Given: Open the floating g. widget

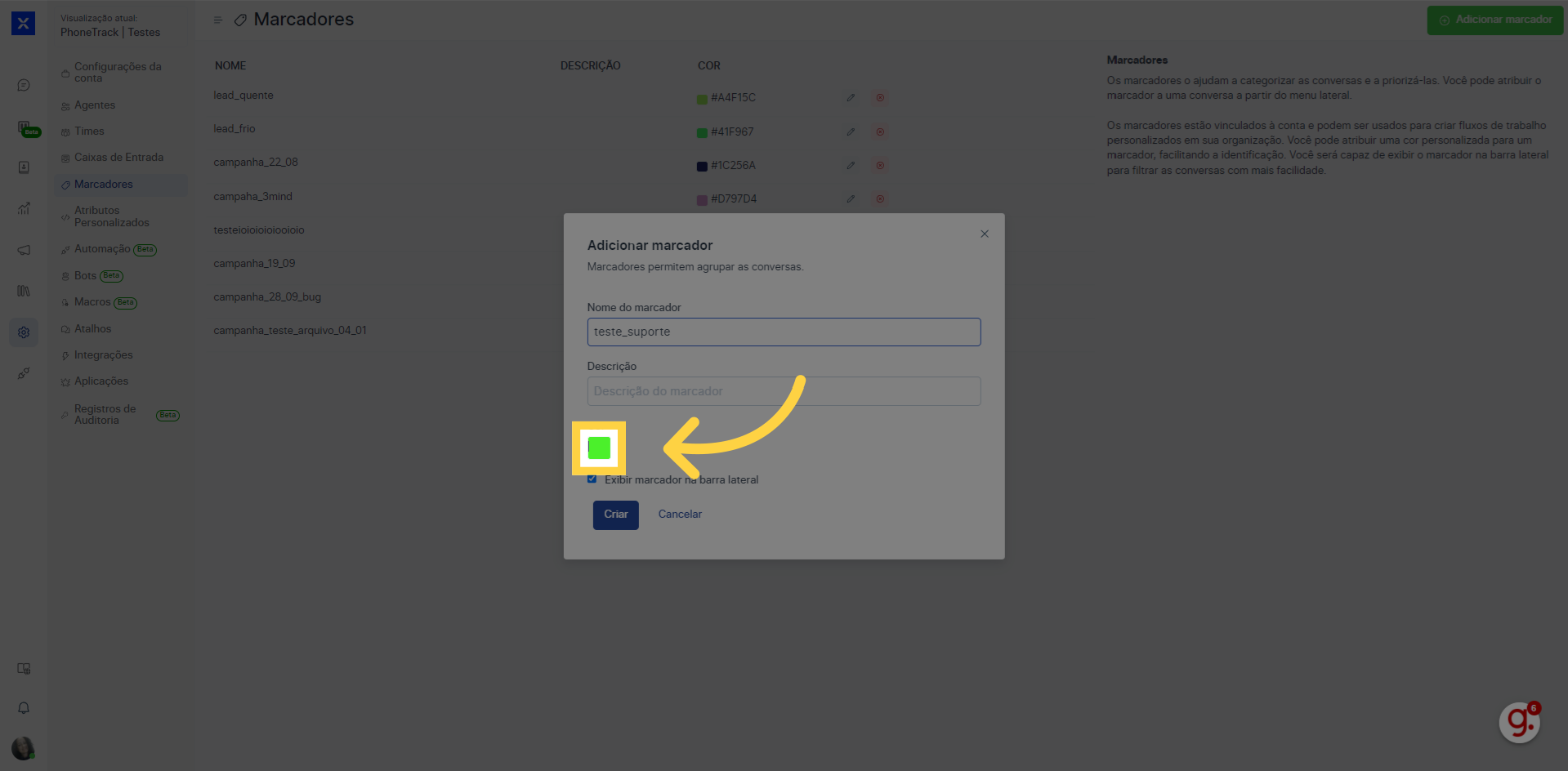Looking at the screenshot, I should click(1520, 722).
